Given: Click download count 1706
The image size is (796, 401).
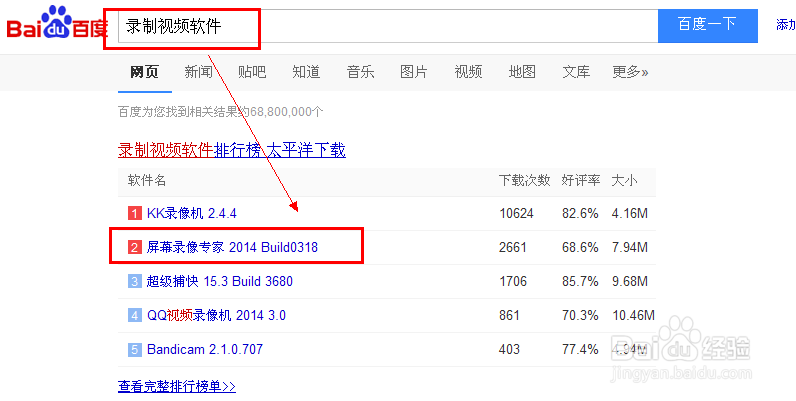Looking at the screenshot, I should coord(513,281).
